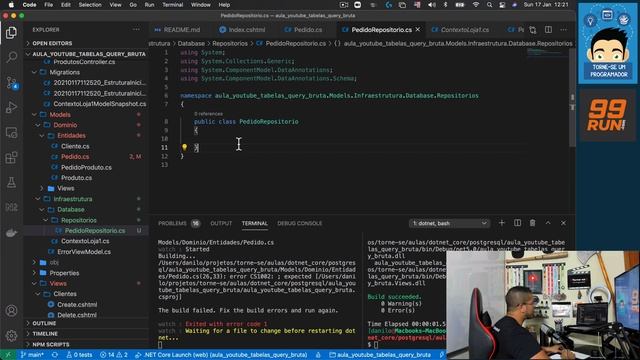Viewport: 640px width, 360px height.
Task: Open the Docker view in activity bar
Action: (x=11, y=233)
